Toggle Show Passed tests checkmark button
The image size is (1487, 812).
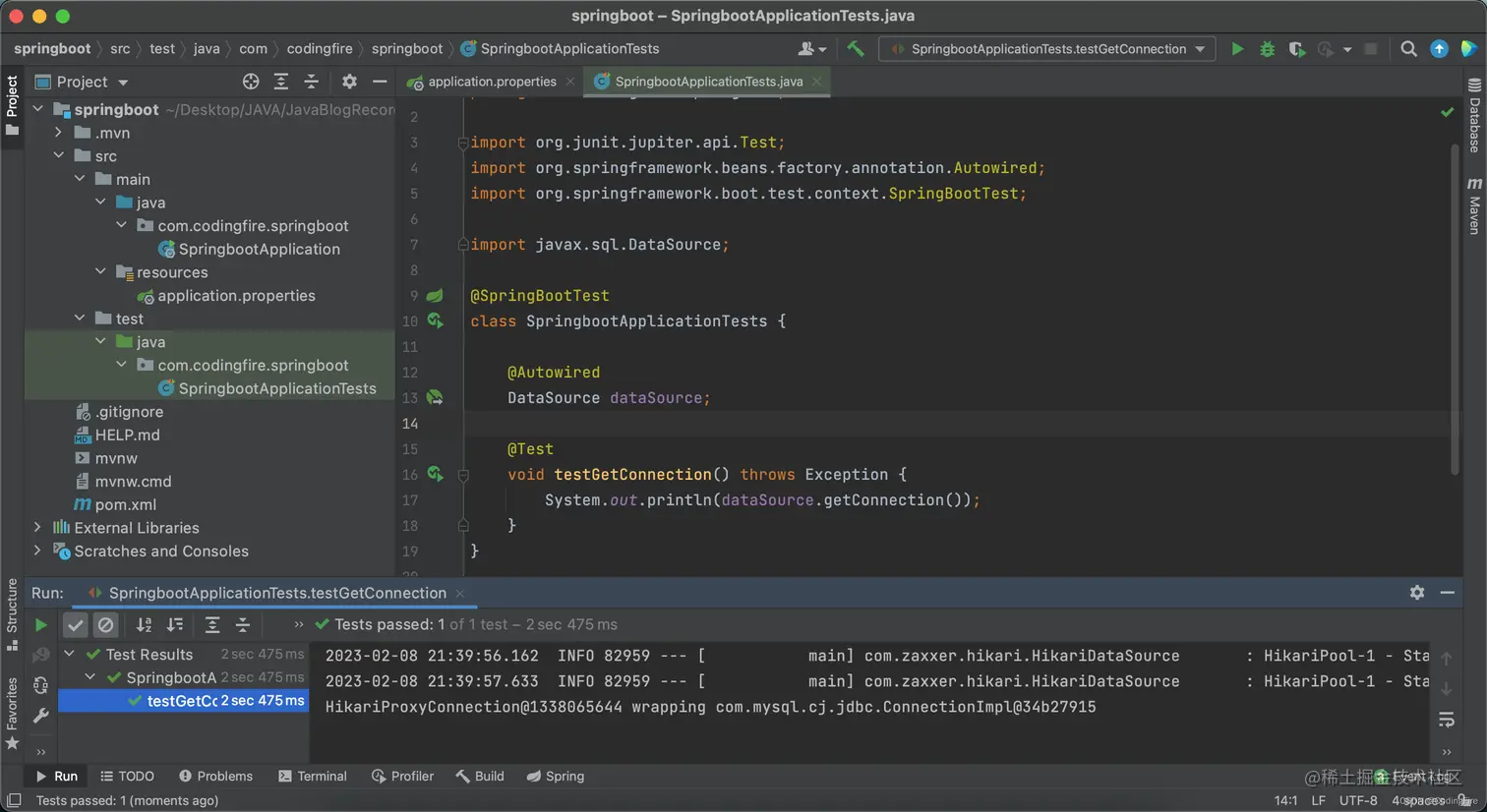(76, 624)
